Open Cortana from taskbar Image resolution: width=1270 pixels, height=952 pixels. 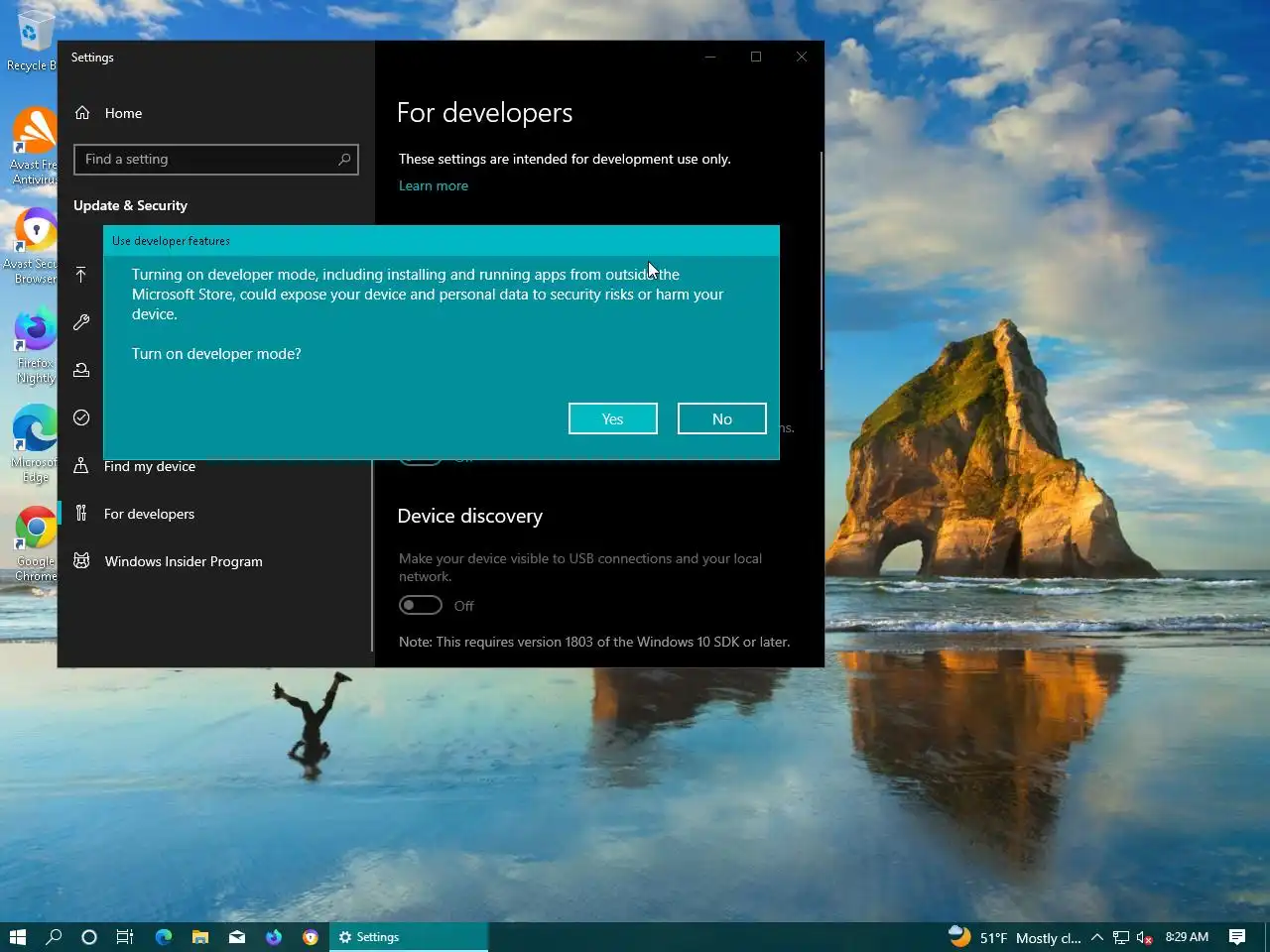pos(89,937)
